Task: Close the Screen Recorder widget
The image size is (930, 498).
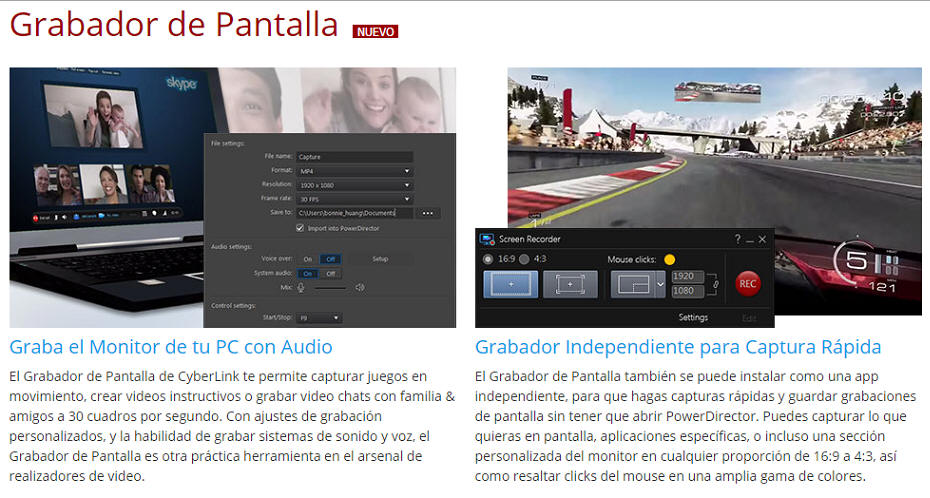Action: click(x=762, y=239)
